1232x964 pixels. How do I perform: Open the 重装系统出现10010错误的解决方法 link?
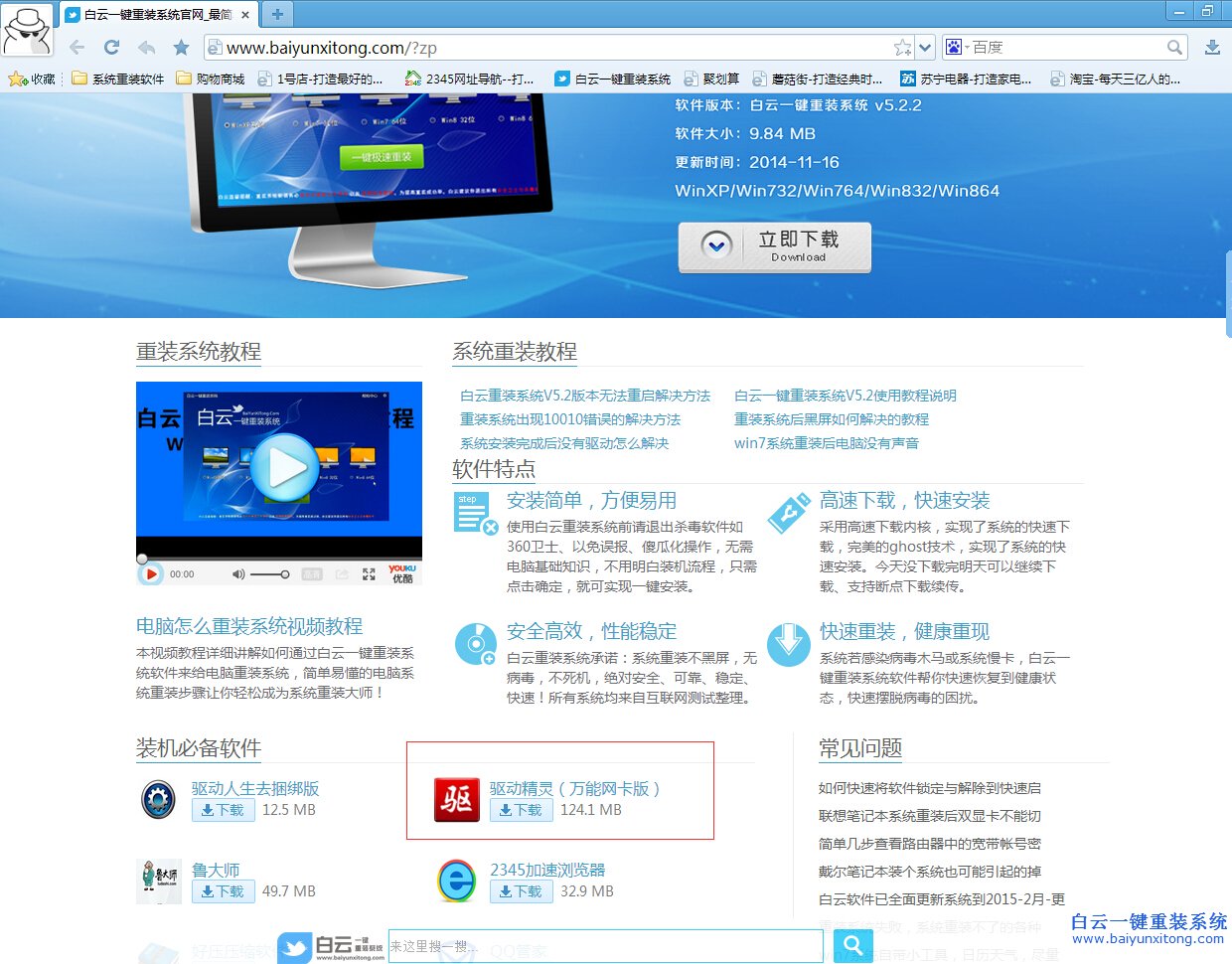click(572, 420)
